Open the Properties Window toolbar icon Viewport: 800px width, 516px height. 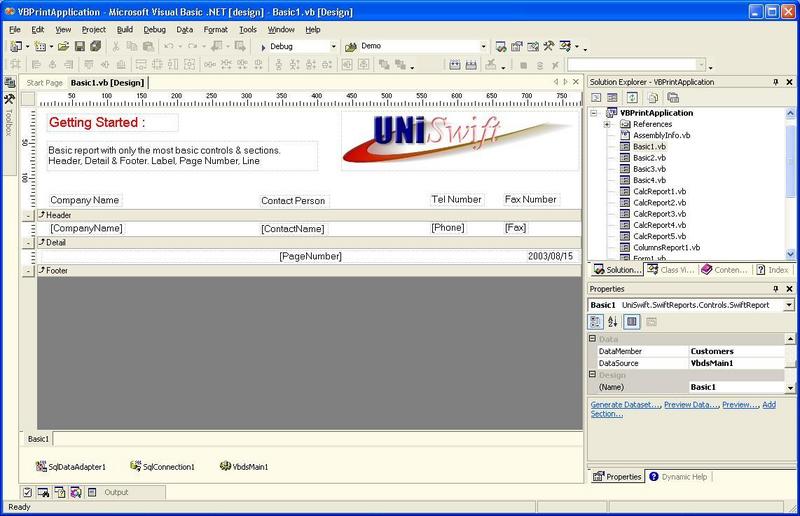coord(517,46)
